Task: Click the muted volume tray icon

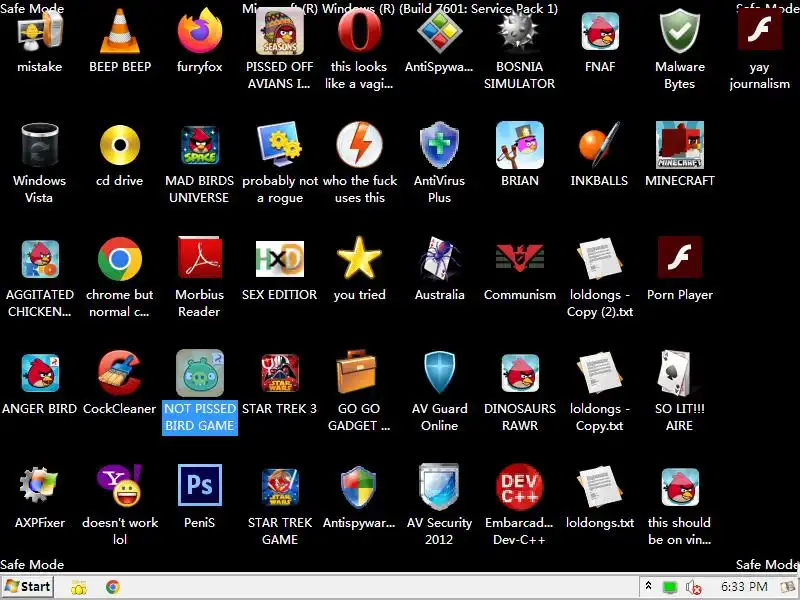Action: pyautogui.click(x=694, y=588)
